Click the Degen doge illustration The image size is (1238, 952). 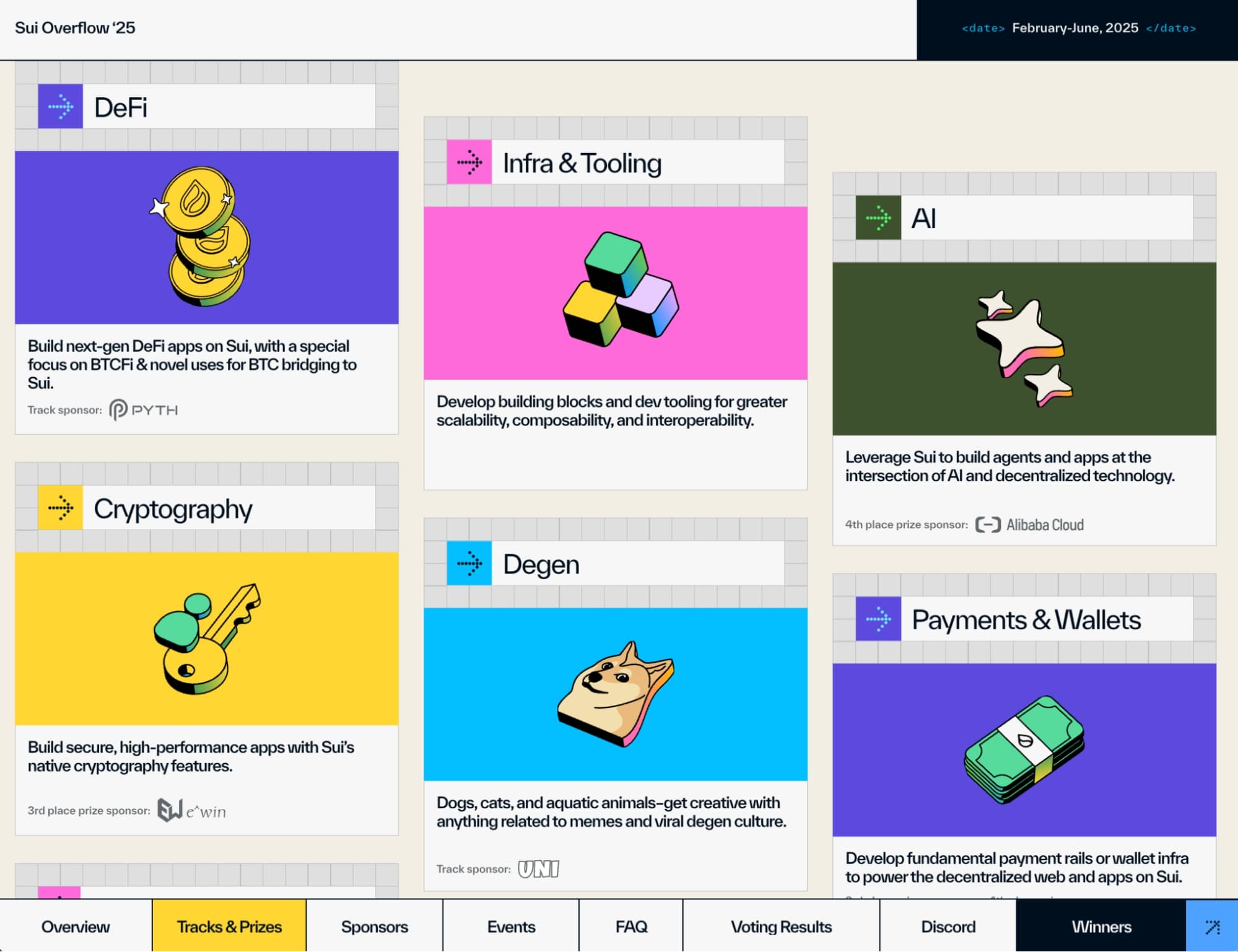pyautogui.click(x=615, y=694)
